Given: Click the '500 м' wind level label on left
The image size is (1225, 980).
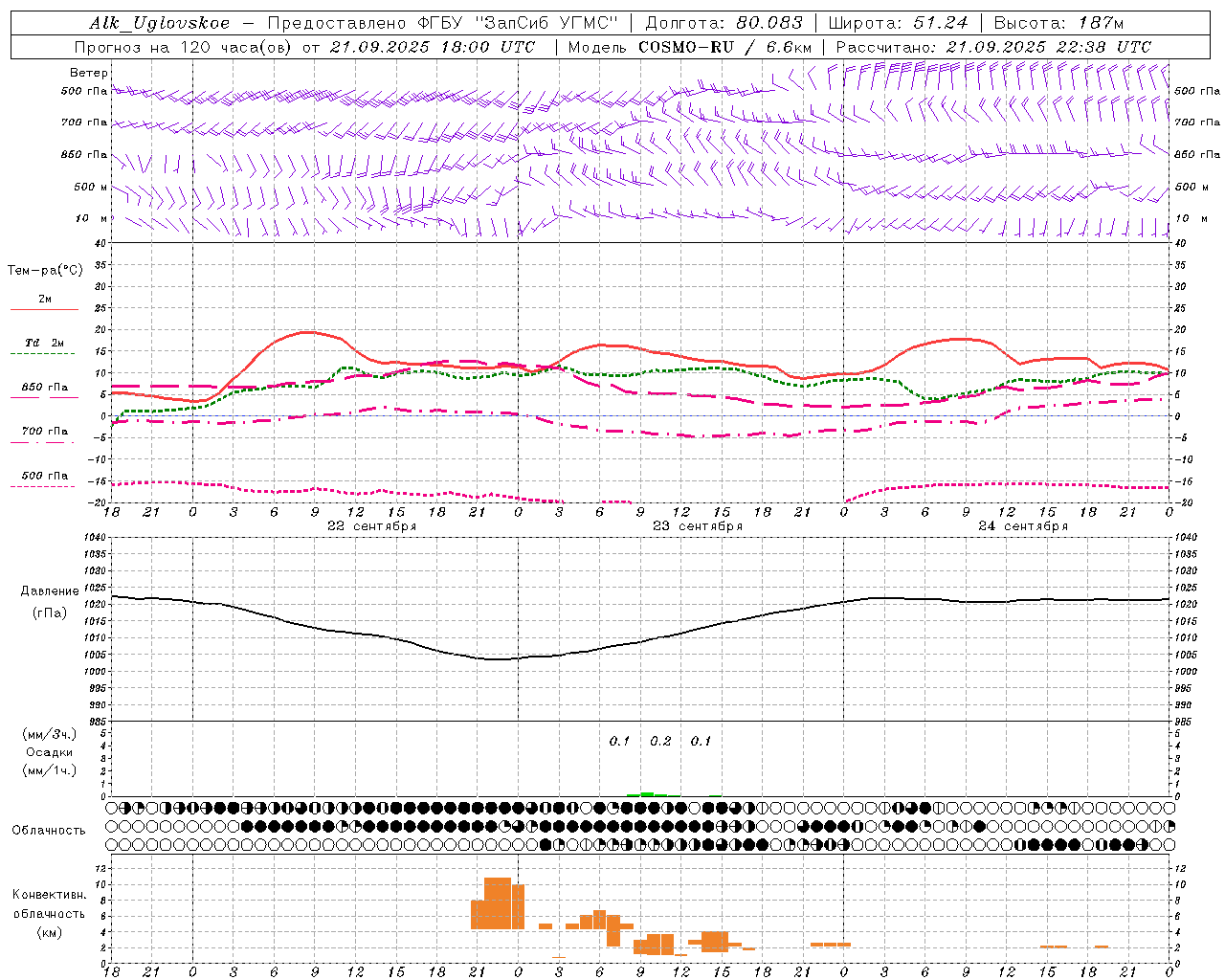Looking at the screenshot, I should click(92, 187).
